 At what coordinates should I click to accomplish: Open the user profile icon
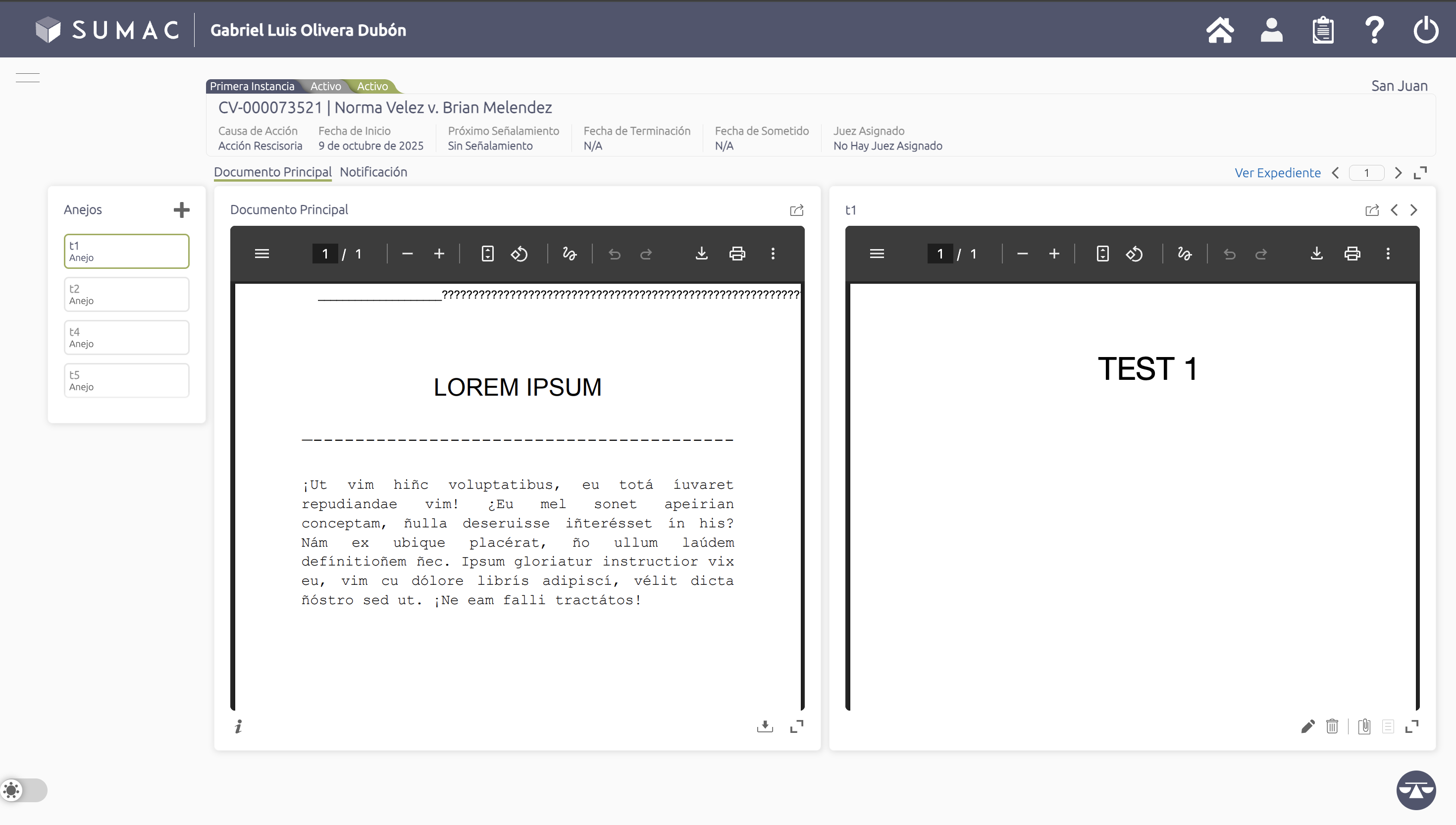(1271, 30)
